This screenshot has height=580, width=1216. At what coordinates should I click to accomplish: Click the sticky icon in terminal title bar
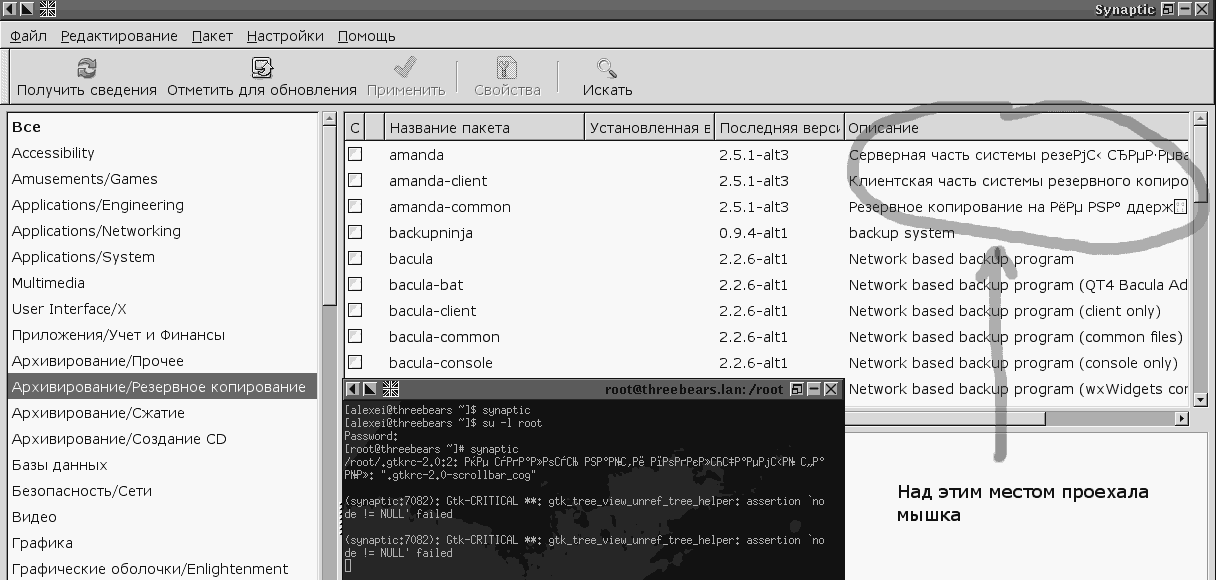tap(391, 389)
